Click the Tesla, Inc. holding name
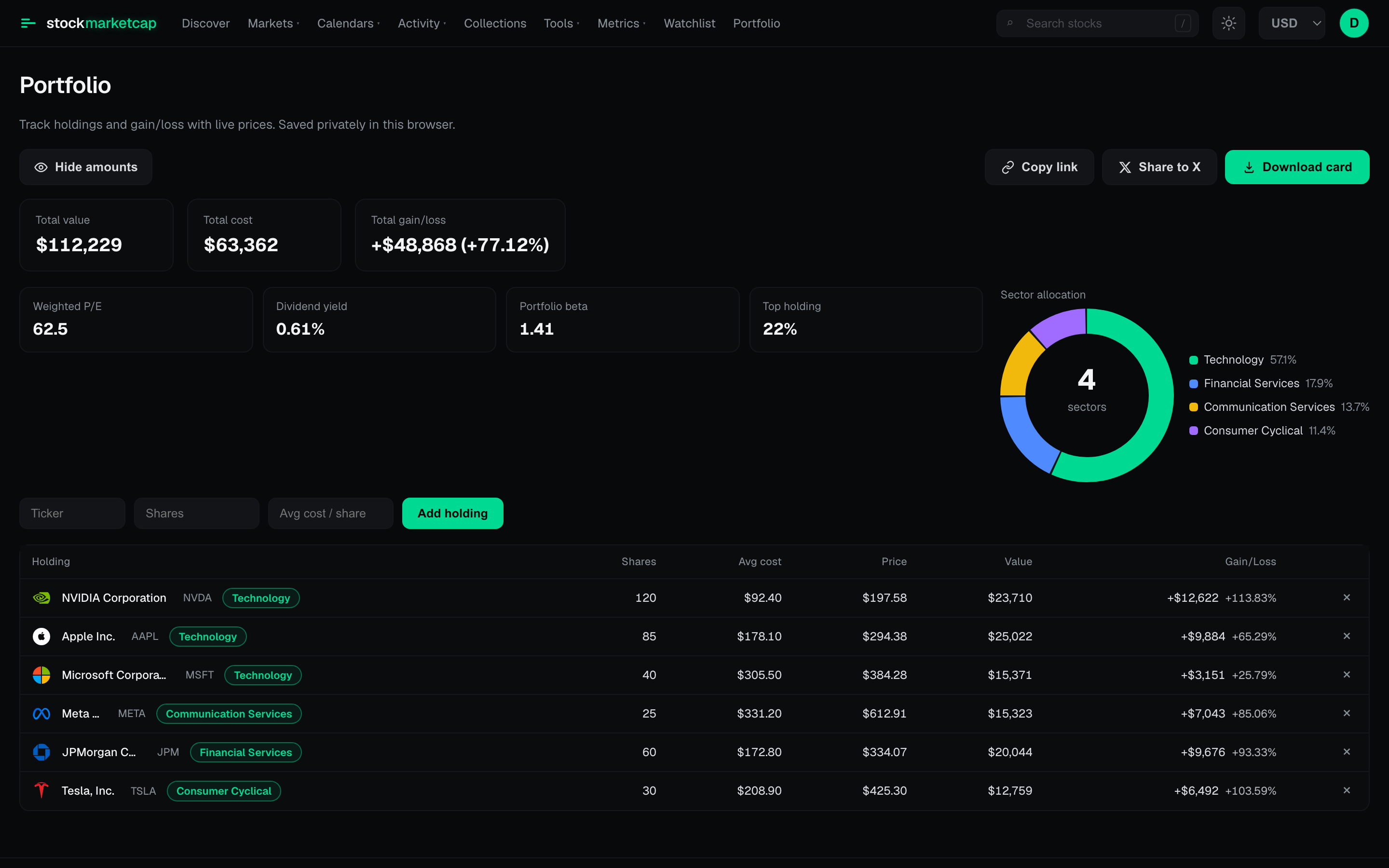The height and width of the screenshot is (868, 1389). point(88,790)
